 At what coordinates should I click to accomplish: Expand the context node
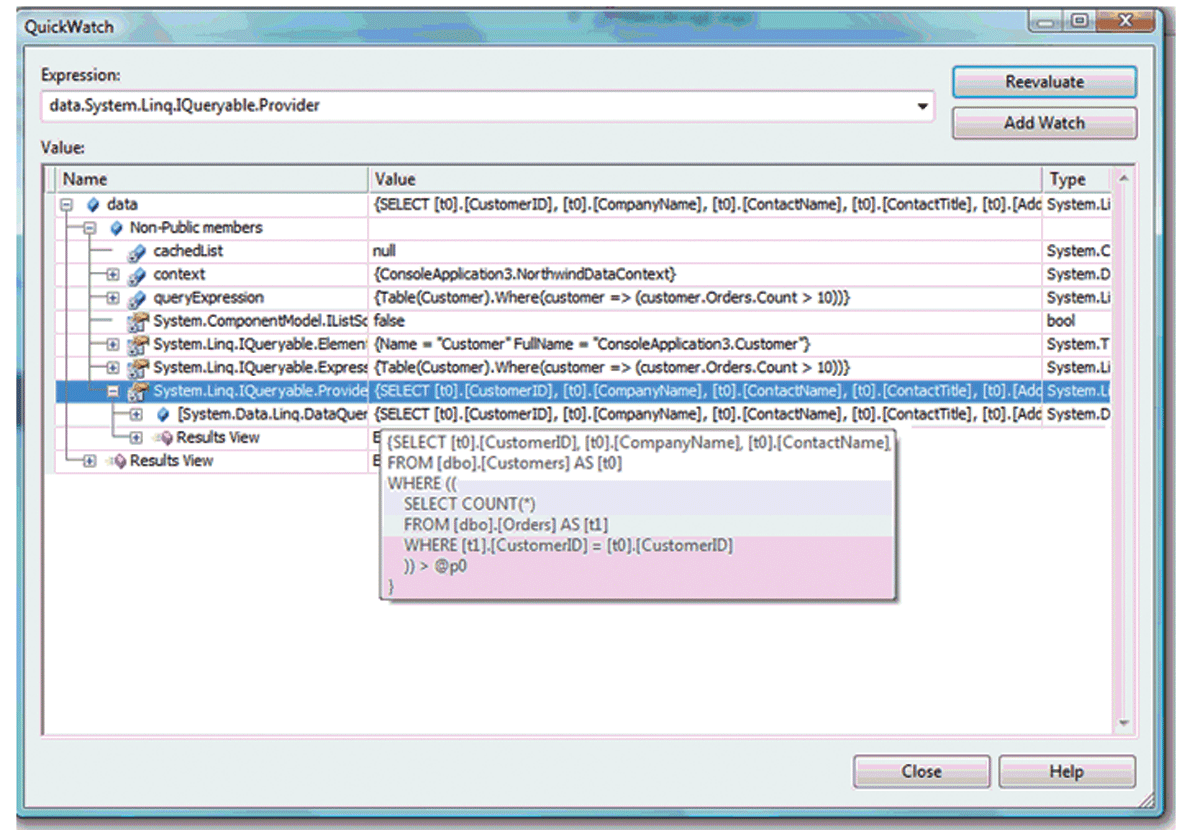pyautogui.click(x=112, y=274)
